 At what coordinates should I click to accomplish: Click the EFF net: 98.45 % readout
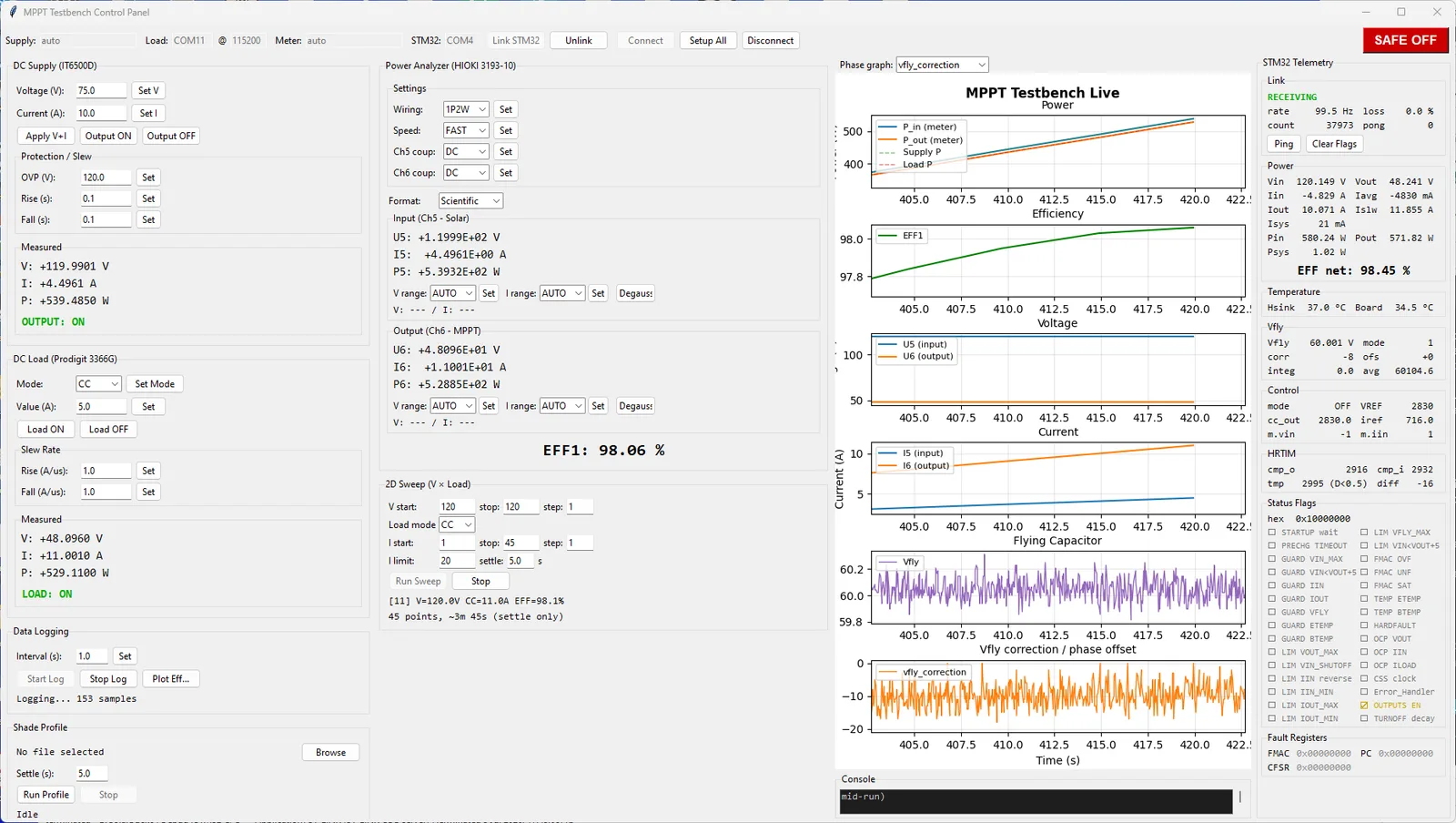pyautogui.click(x=1353, y=270)
